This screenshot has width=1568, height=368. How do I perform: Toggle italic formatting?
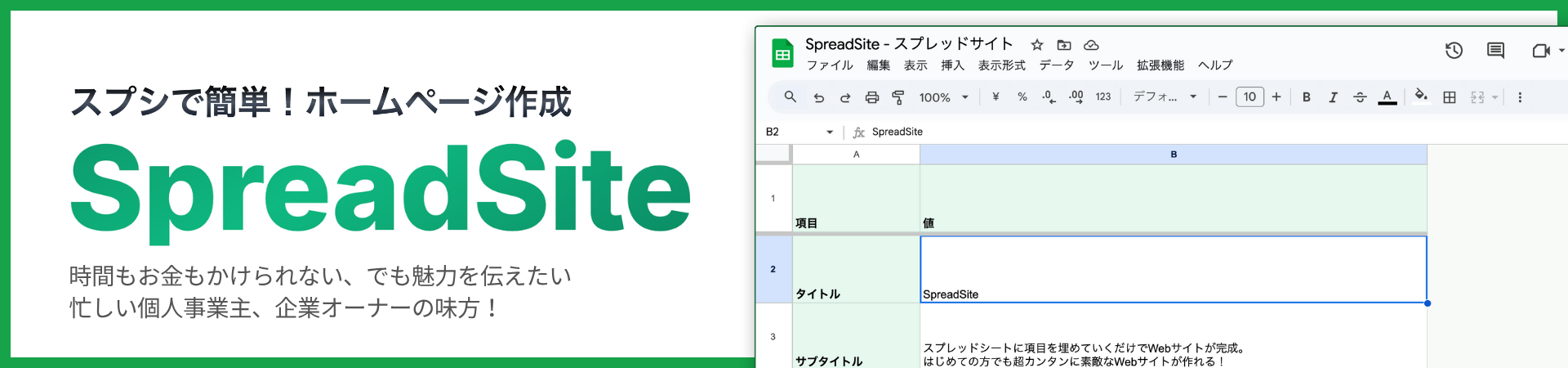(x=1333, y=96)
